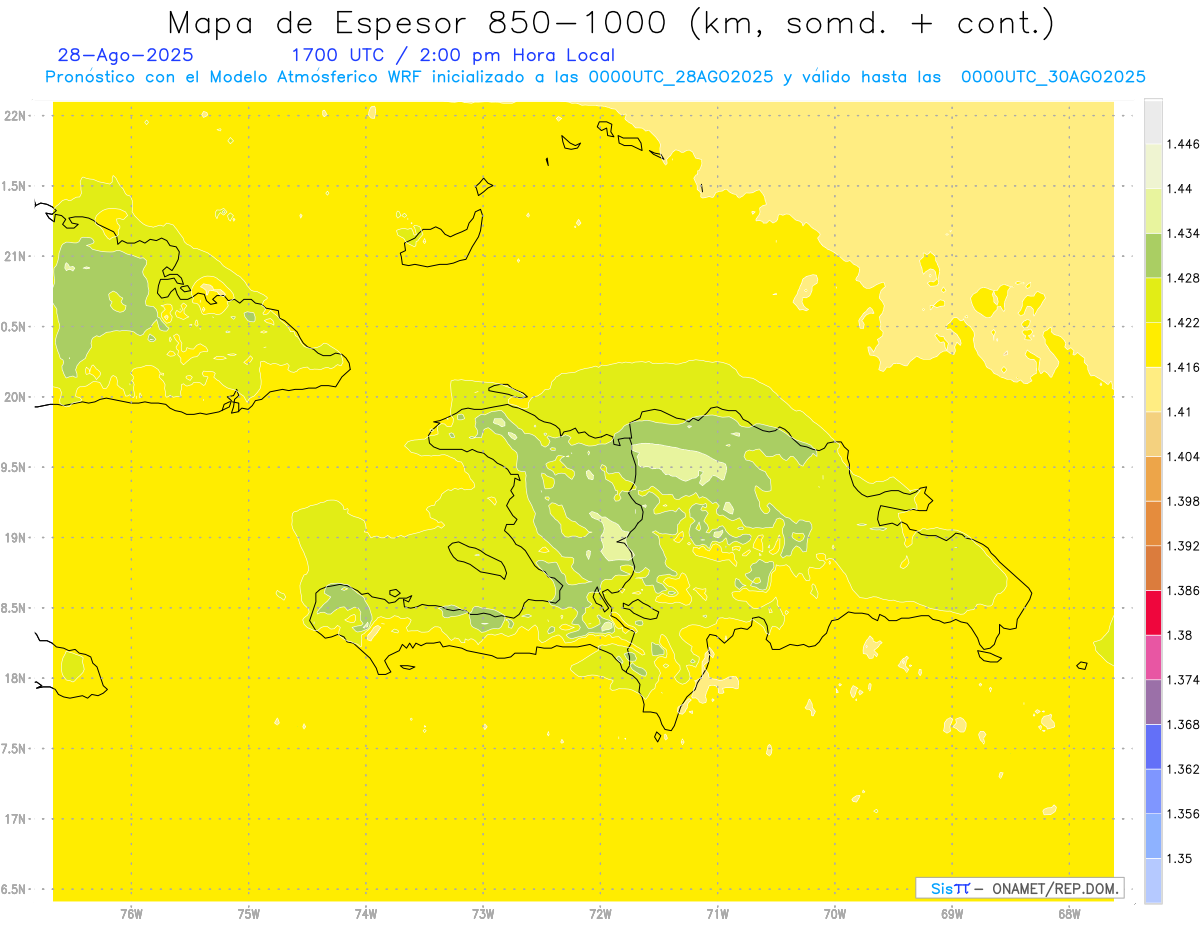Click the legend value 1.416
The width and height of the screenshot is (1200, 927).
click(1183, 367)
